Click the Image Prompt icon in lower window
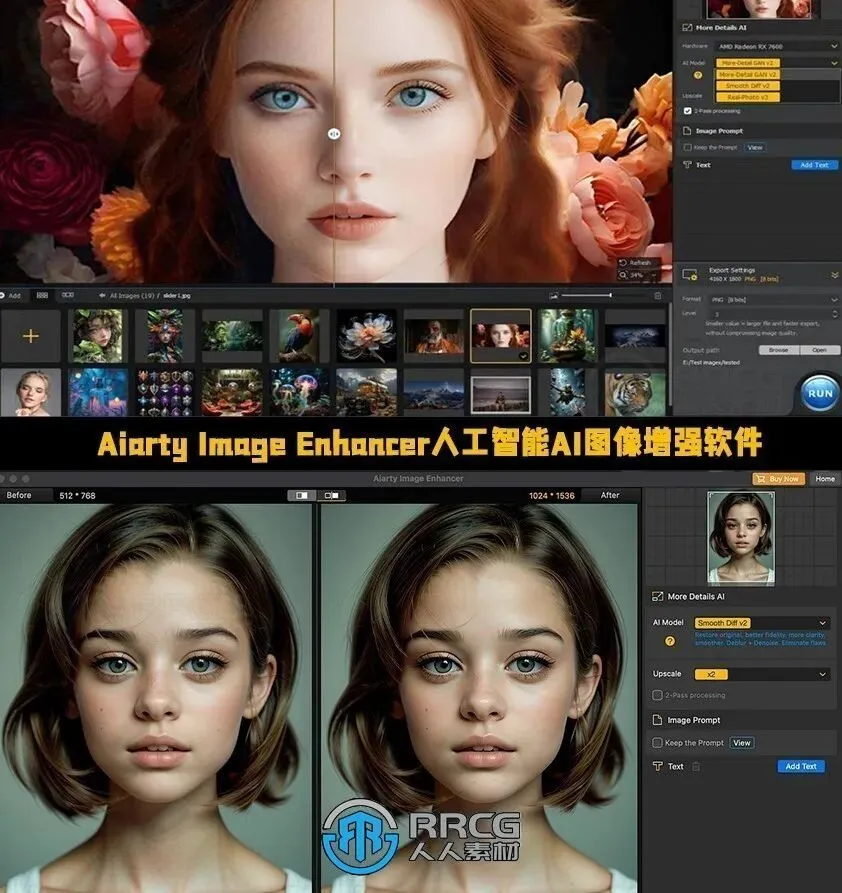Viewport: 842px width, 893px height. (657, 720)
